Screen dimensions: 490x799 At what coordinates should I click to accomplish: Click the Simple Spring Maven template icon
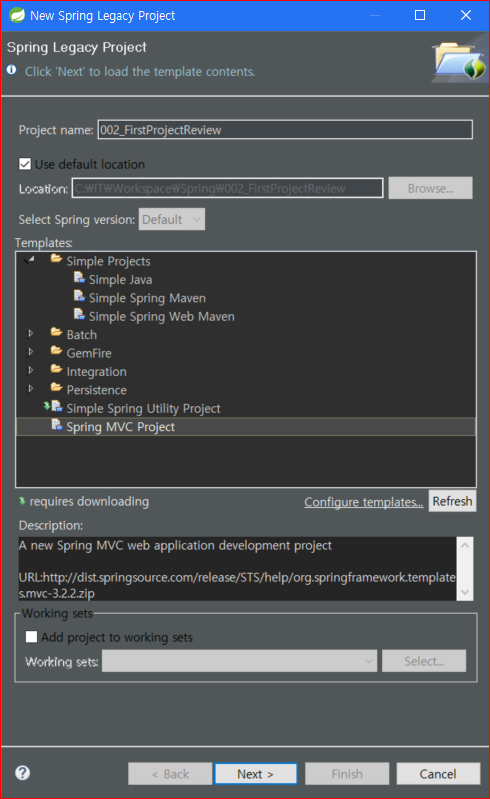79,296
